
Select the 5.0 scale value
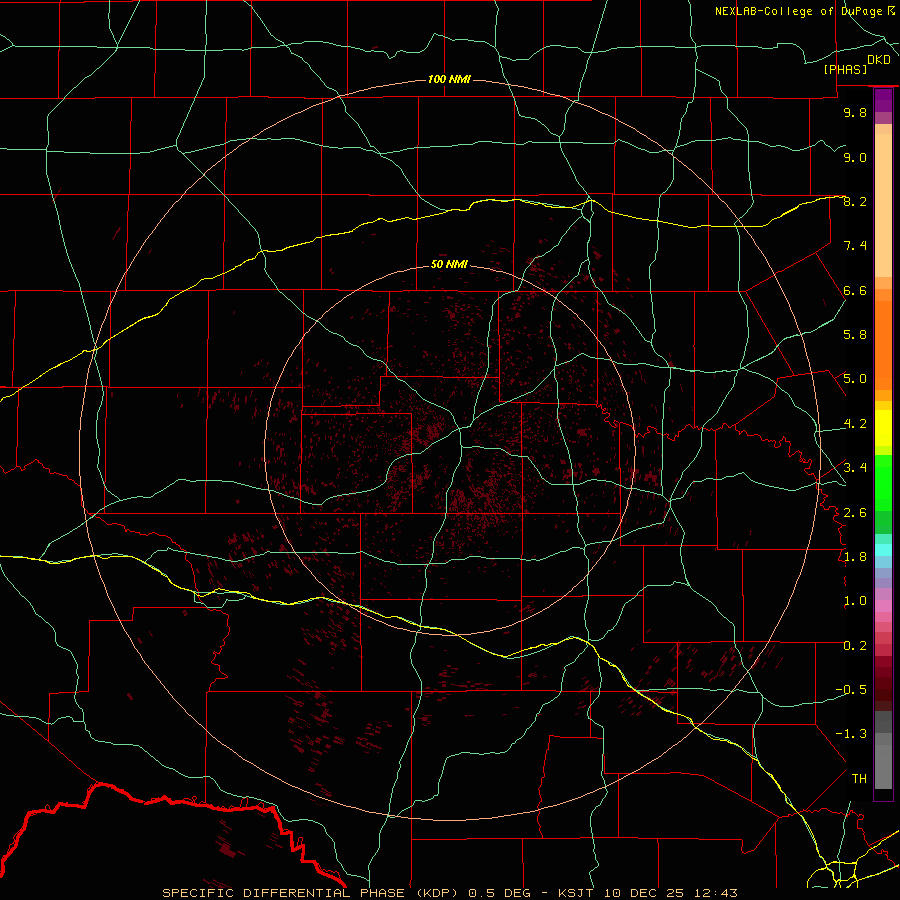pos(855,379)
